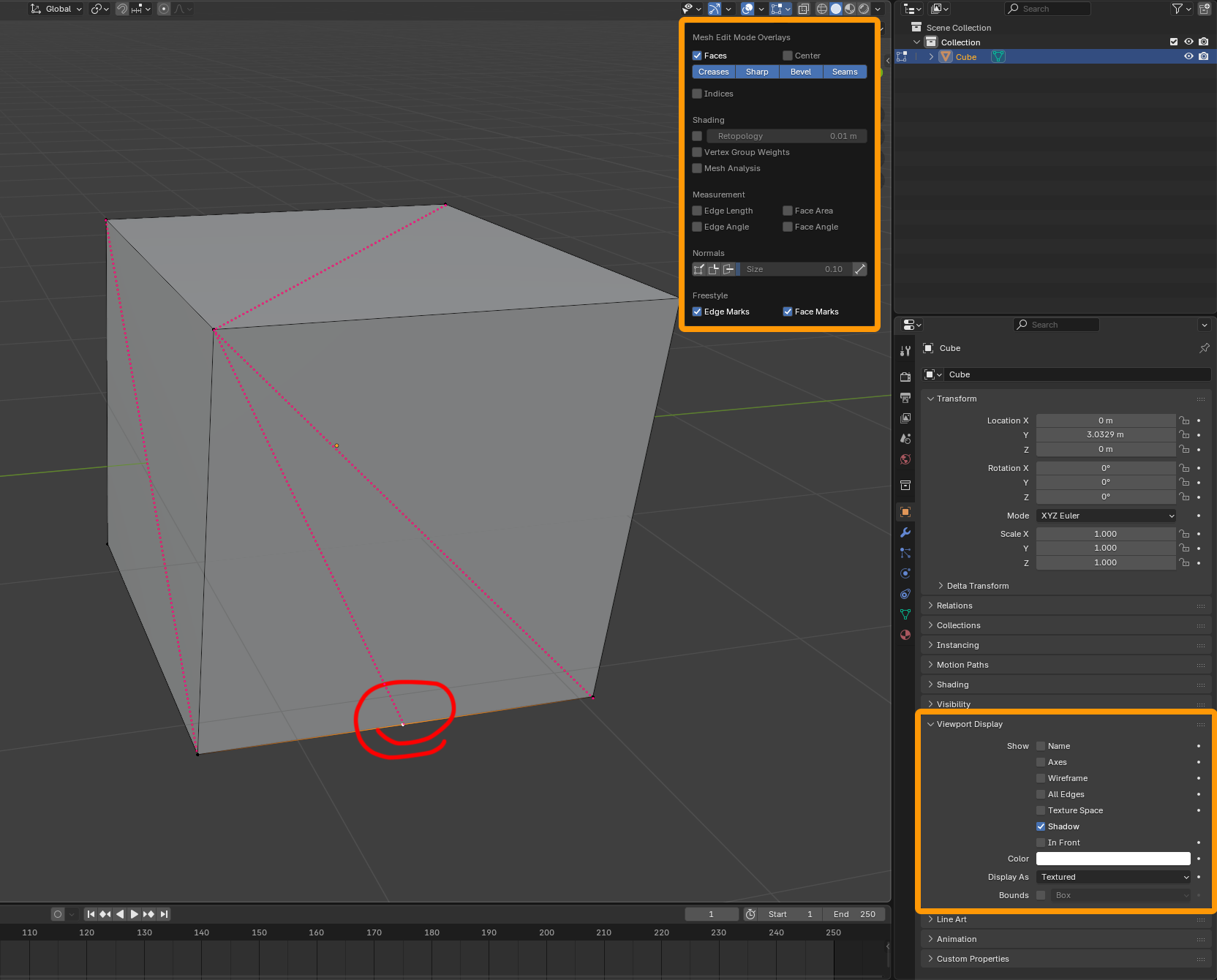The image size is (1217, 980).
Task: Expand the Delta Transform subpanel
Action: [941, 586]
